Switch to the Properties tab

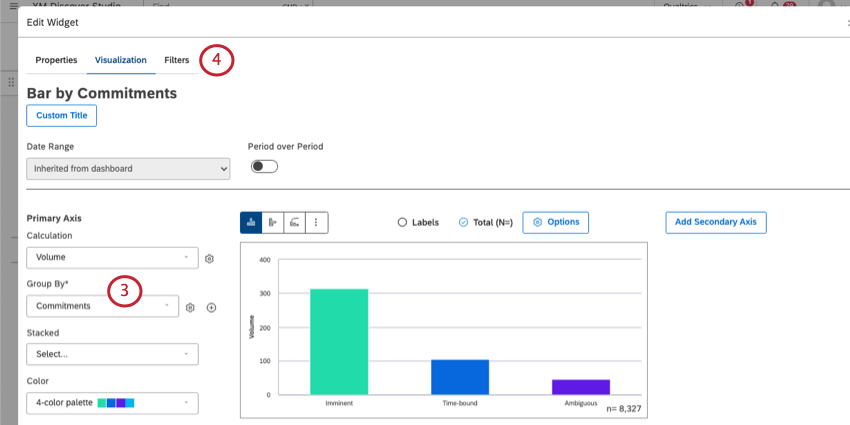point(56,60)
